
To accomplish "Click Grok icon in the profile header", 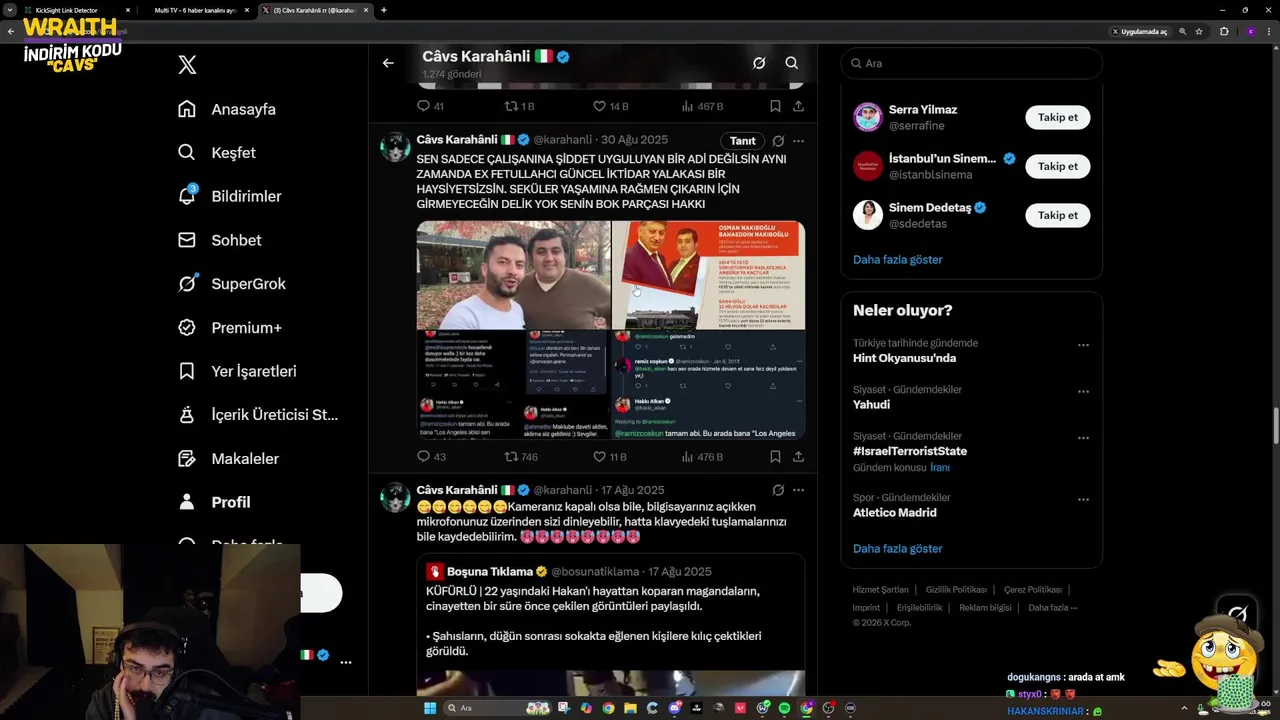I will (759, 63).
